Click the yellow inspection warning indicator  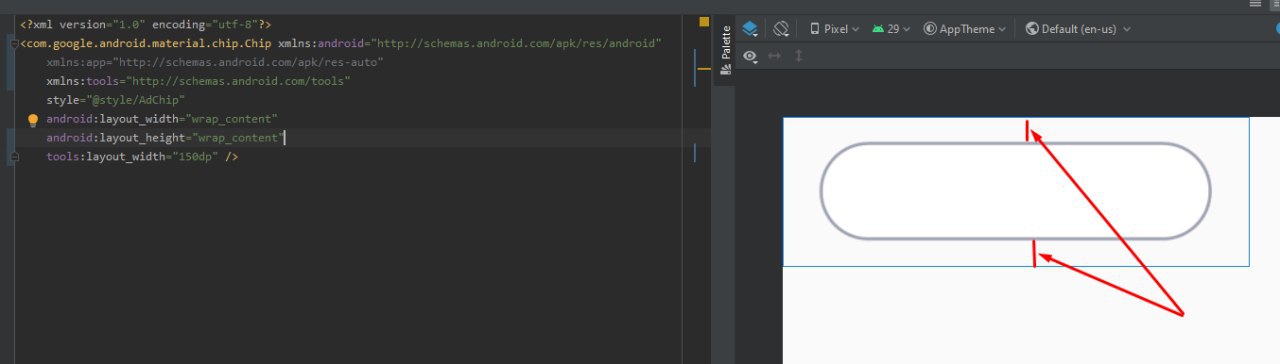click(x=704, y=22)
